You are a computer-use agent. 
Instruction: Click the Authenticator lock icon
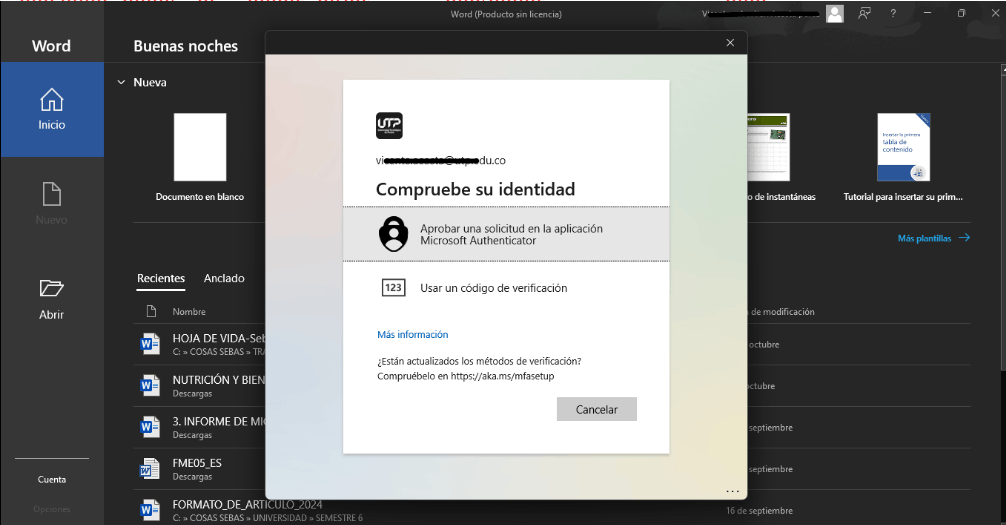pos(393,234)
